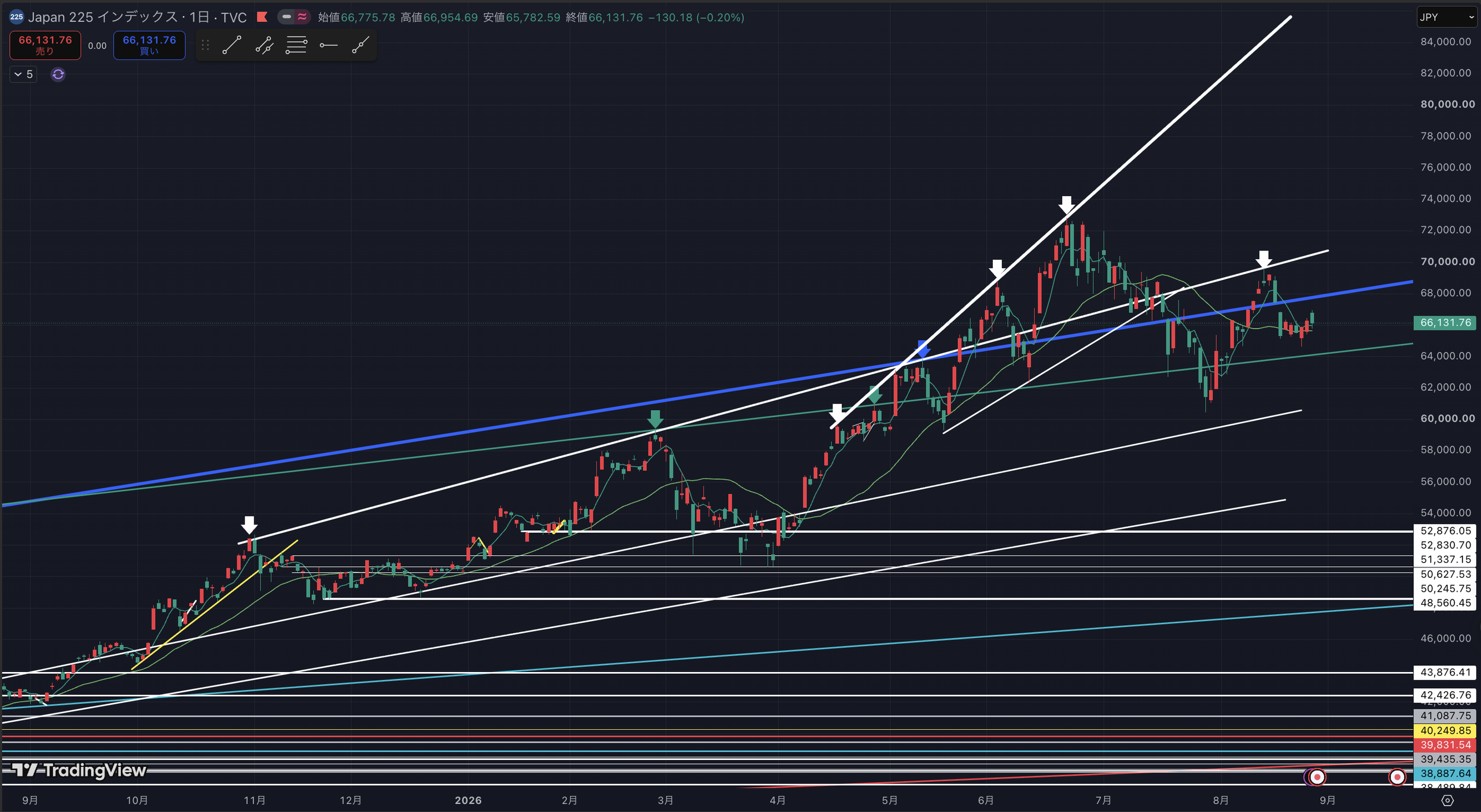Select the Horizontal Ray drawing tool
The height and width of the screenshot is (812, 1481).
click(x=329, y=45)
